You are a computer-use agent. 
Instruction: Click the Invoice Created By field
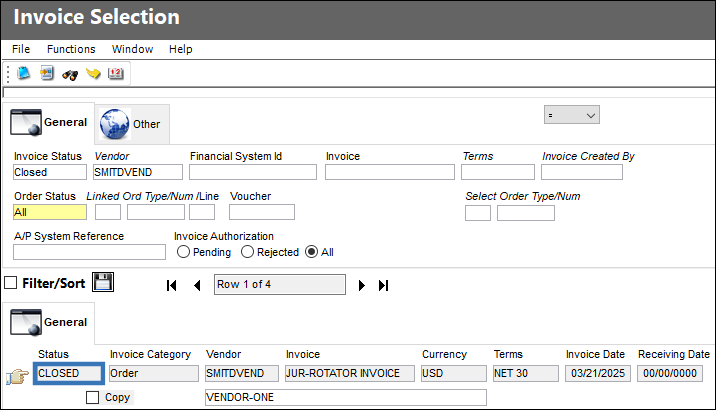[x=582, y=172]
